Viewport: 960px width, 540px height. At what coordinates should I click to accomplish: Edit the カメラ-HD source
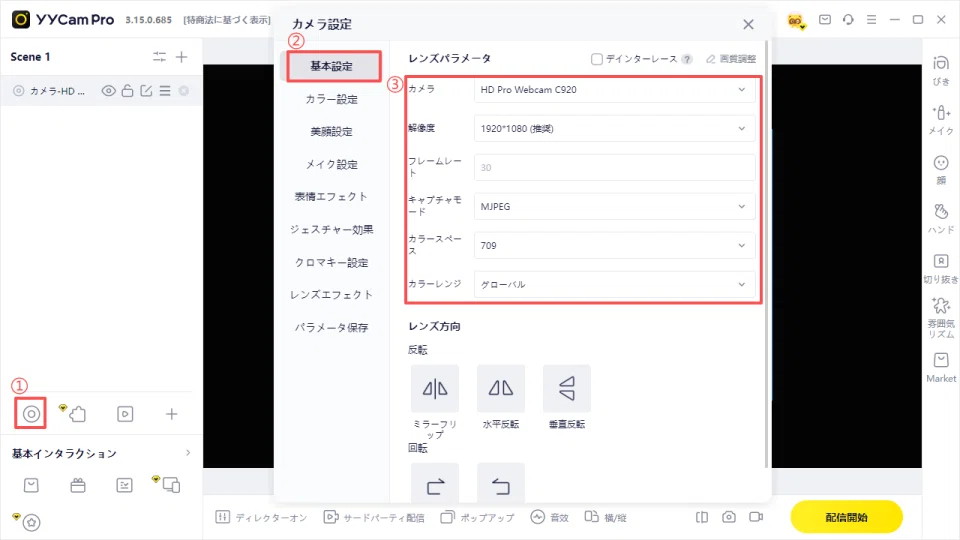tap(146, 91)
